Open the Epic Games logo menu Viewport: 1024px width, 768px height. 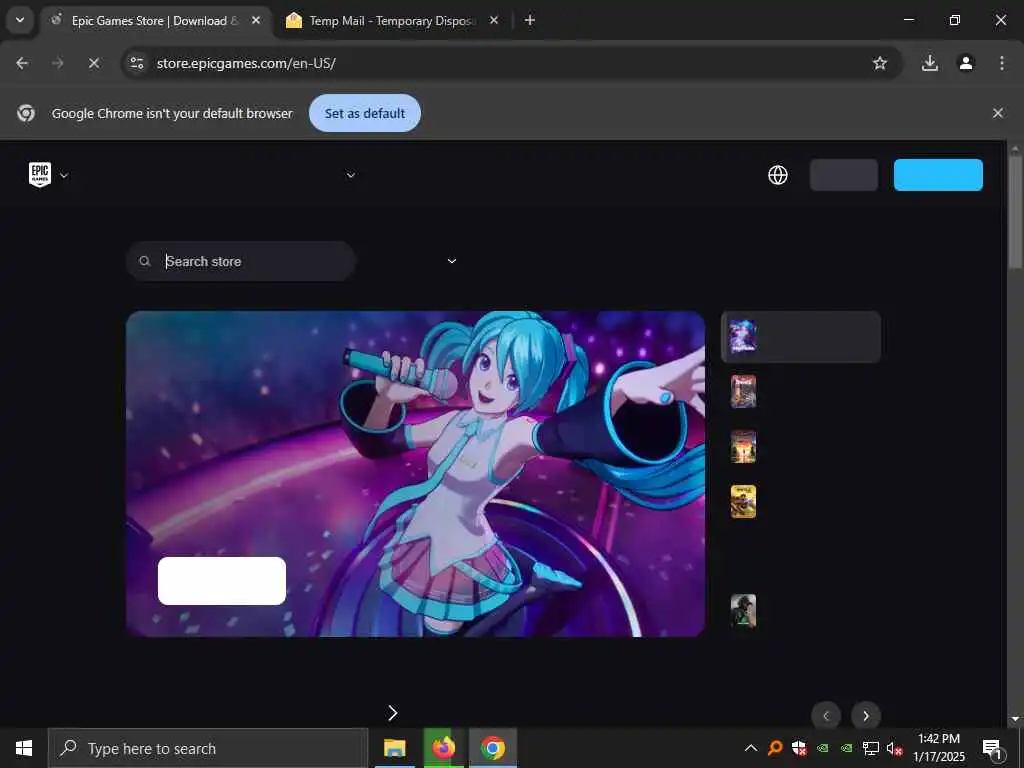click(x=40, y=175)
